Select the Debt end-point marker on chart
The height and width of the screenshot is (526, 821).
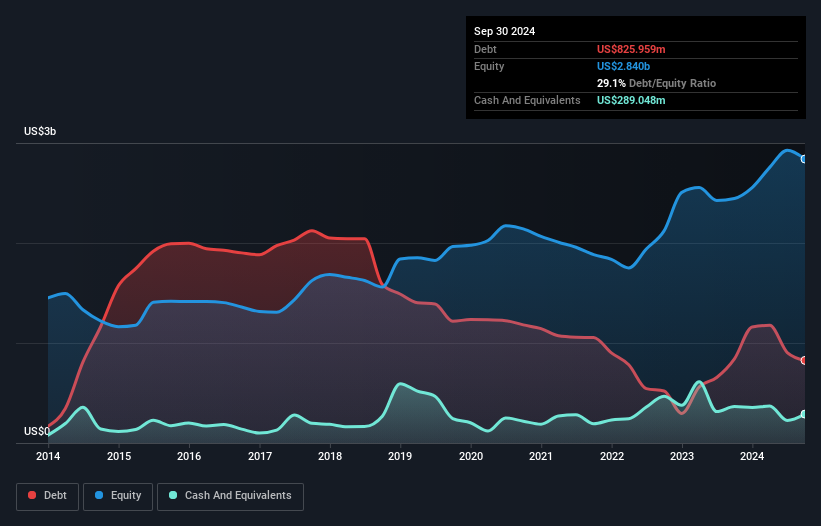pos(804,361)
